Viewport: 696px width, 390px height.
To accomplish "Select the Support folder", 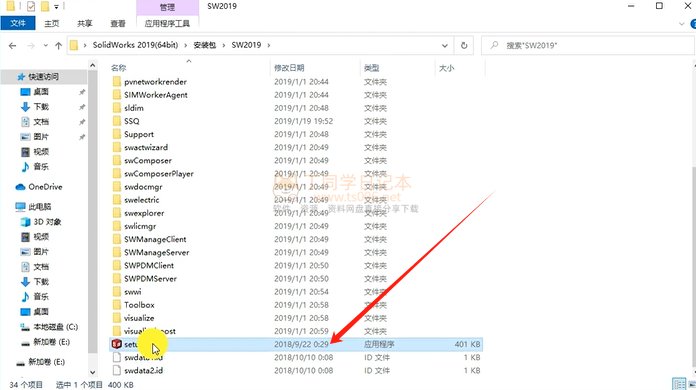I will [x=138, y=134].
